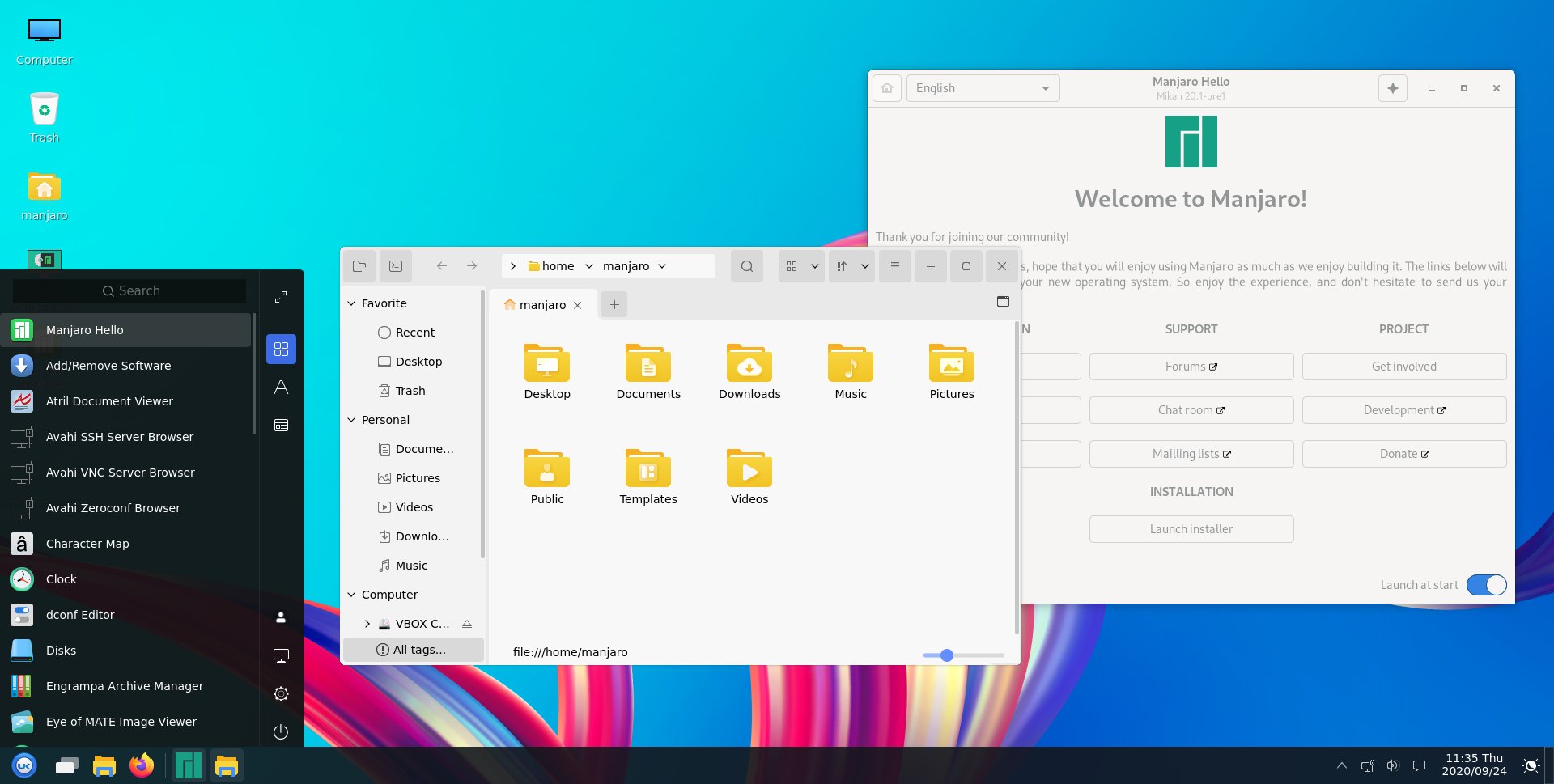Viewport: 1554px width, 784px height.
Task: Click the Mailling lists button
Action: click(x=1191, y=454)
